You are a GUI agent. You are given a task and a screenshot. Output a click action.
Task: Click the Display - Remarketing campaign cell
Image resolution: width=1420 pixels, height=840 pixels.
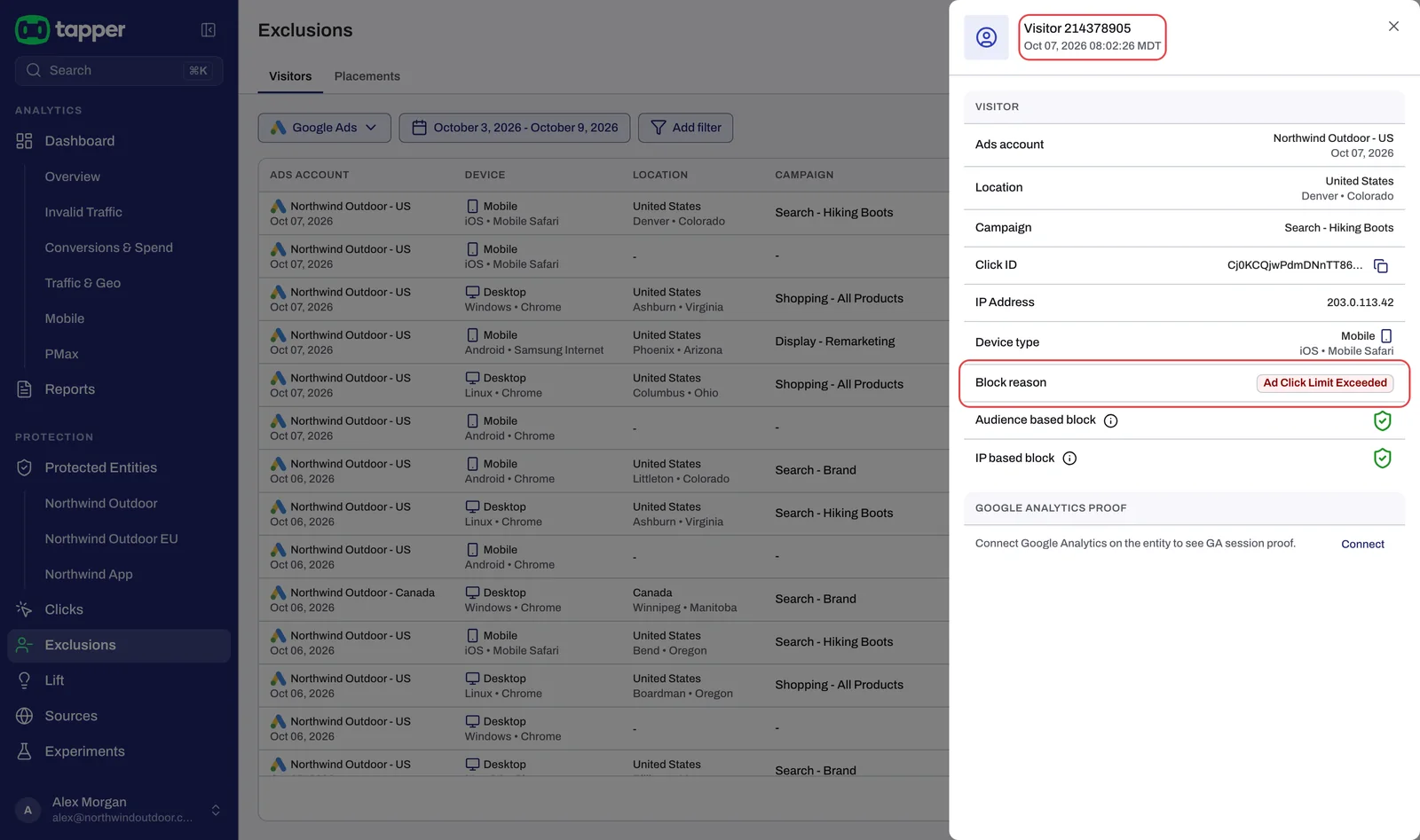834,341
